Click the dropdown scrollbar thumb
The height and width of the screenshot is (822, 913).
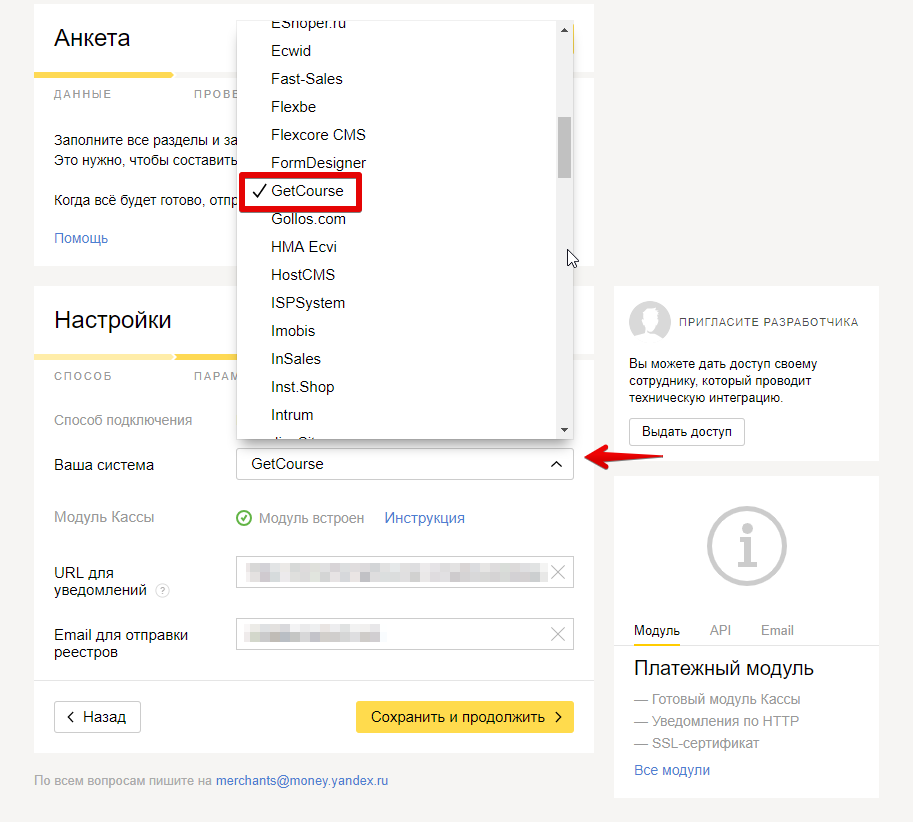564,147
